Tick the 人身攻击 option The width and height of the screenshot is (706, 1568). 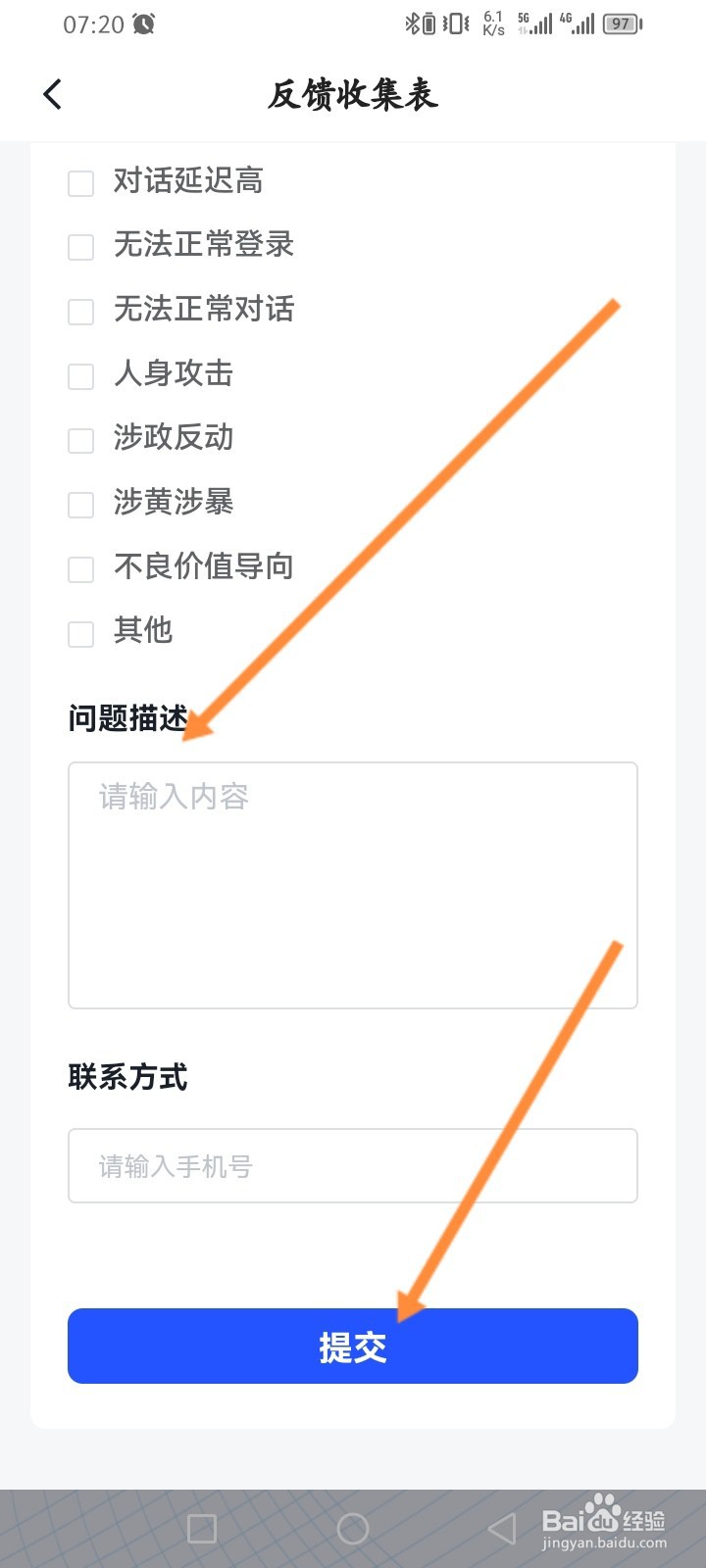tap(80, 375)
